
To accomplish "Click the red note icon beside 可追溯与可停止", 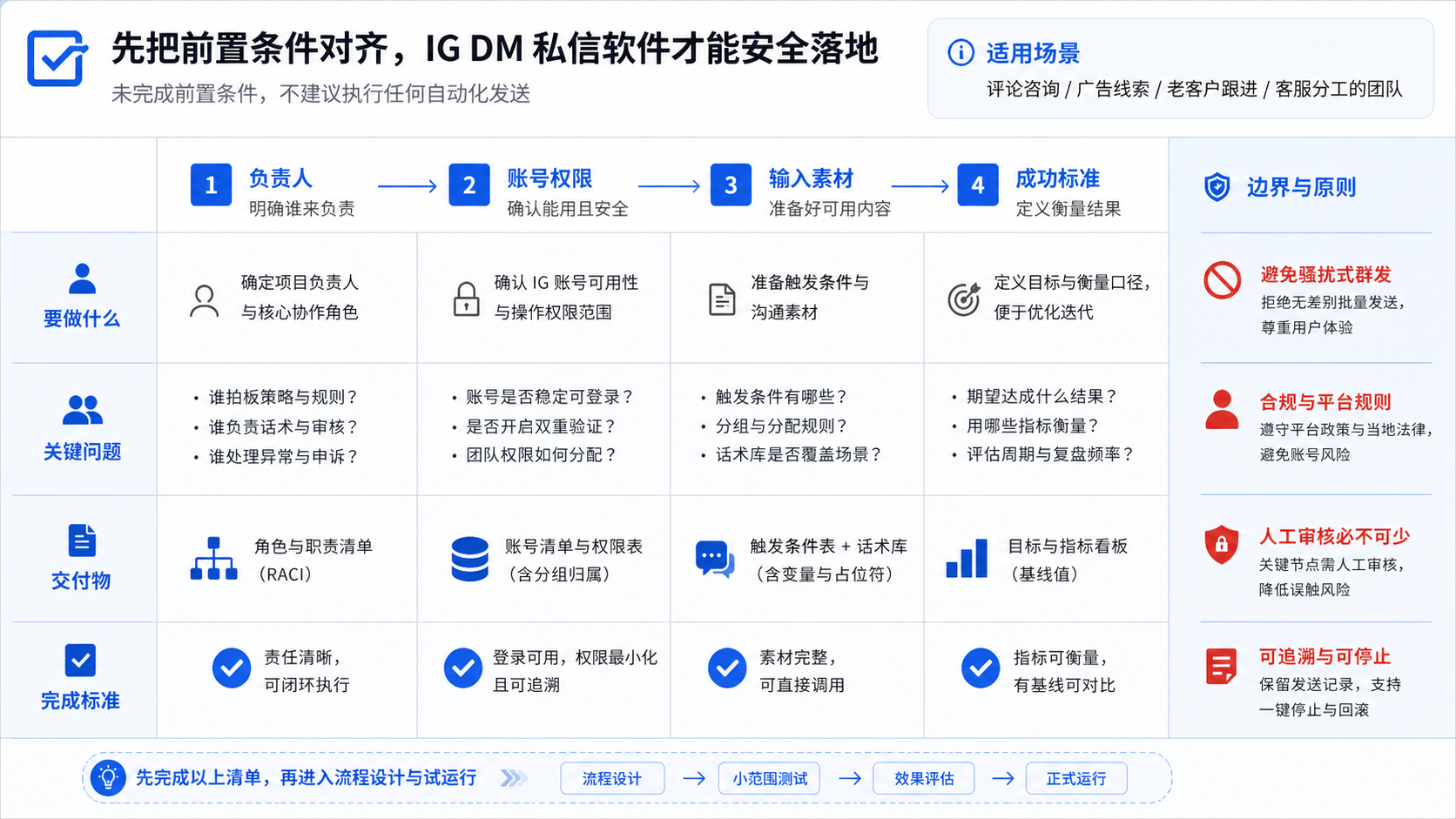I will (x=1221, y=667).
